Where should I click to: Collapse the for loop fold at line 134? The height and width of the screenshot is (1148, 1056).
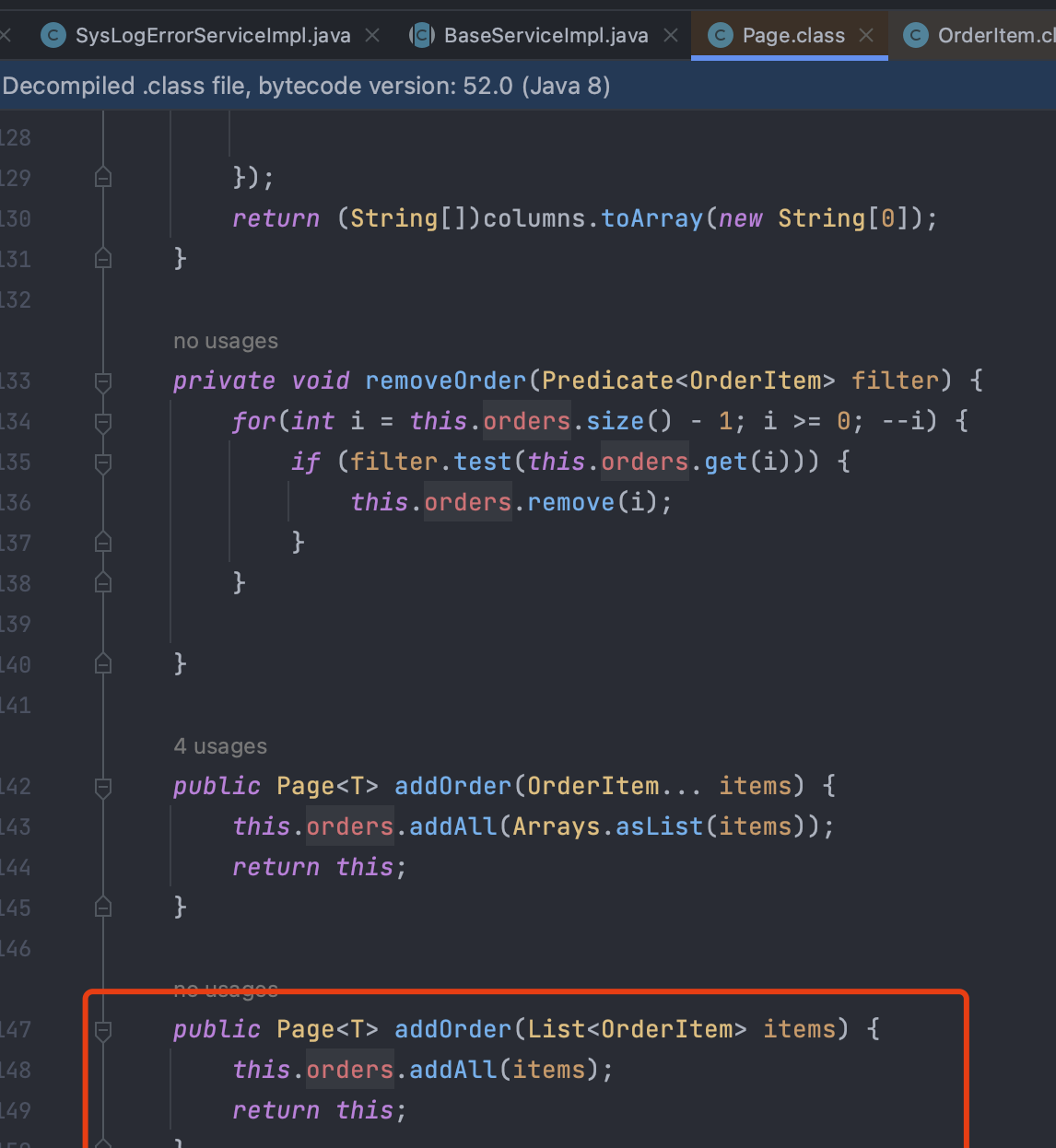[103, 422]
